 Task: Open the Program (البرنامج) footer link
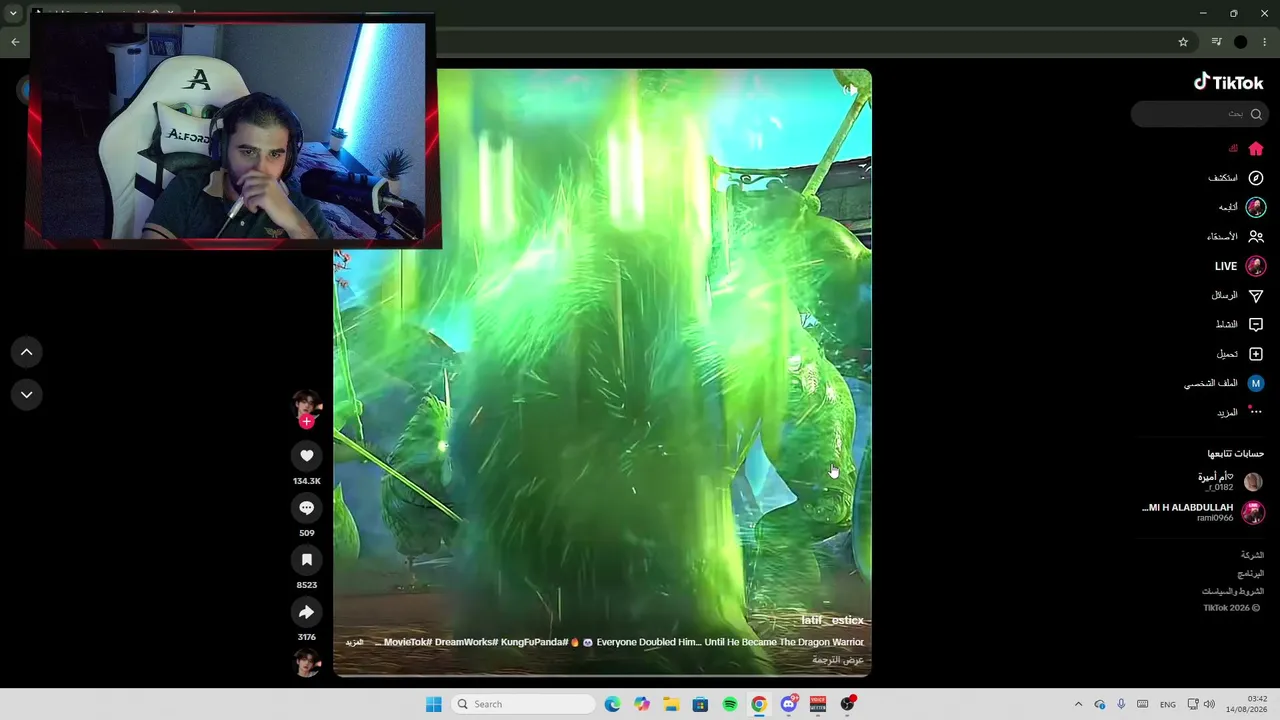point(1250,574)
